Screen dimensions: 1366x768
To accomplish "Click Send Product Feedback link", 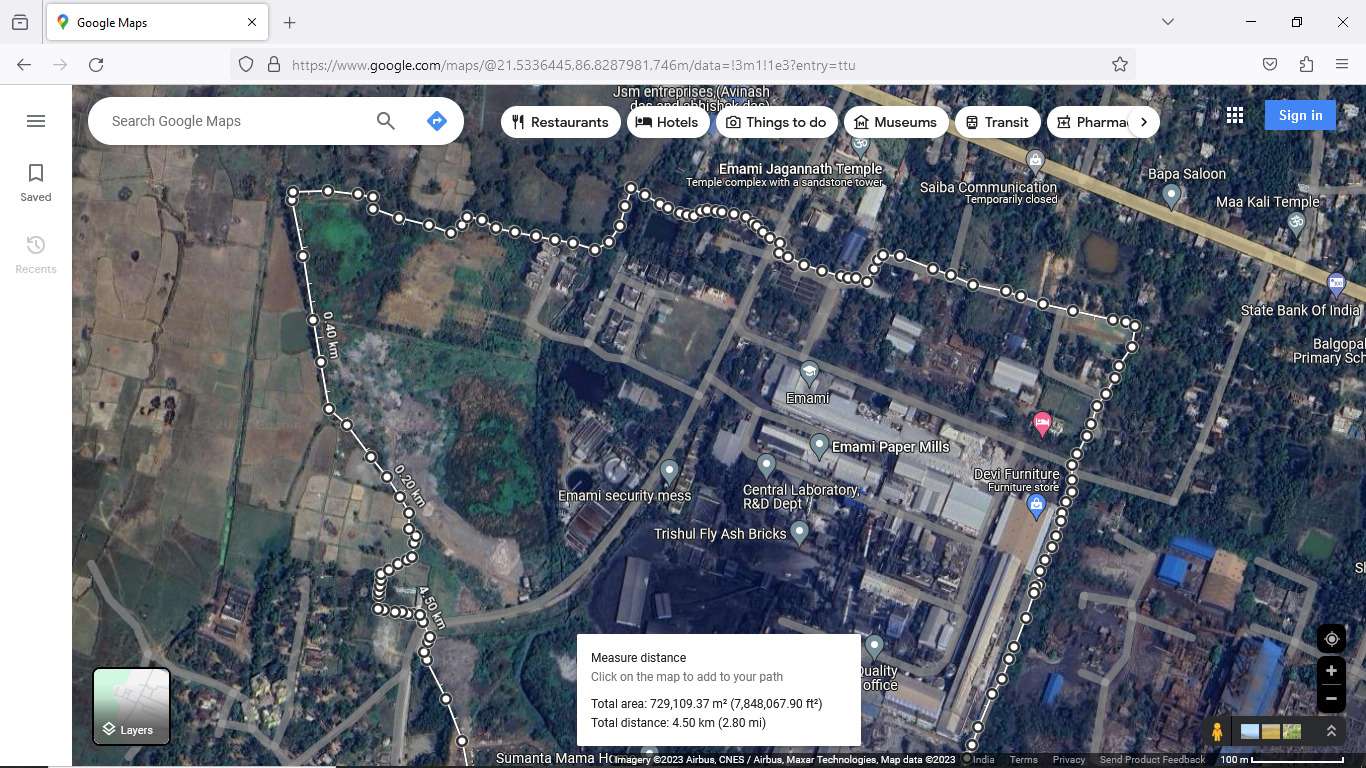I will coord(1152,760).
